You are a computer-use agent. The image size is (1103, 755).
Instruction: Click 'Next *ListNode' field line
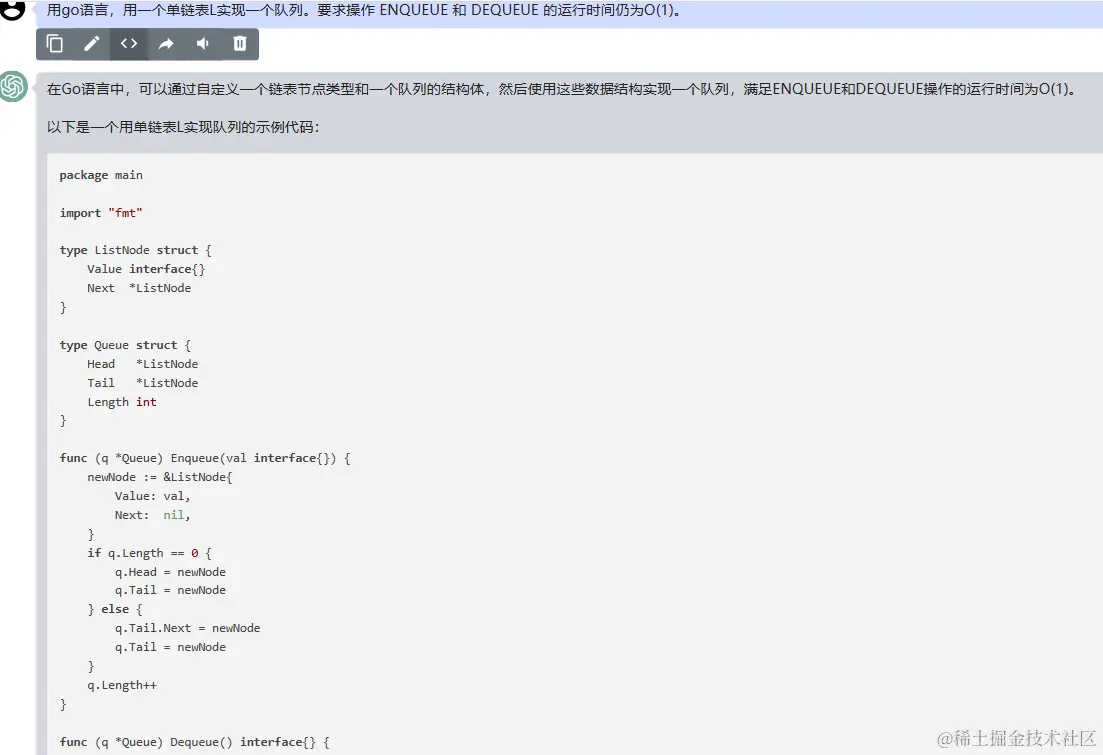tap(139, 288)
